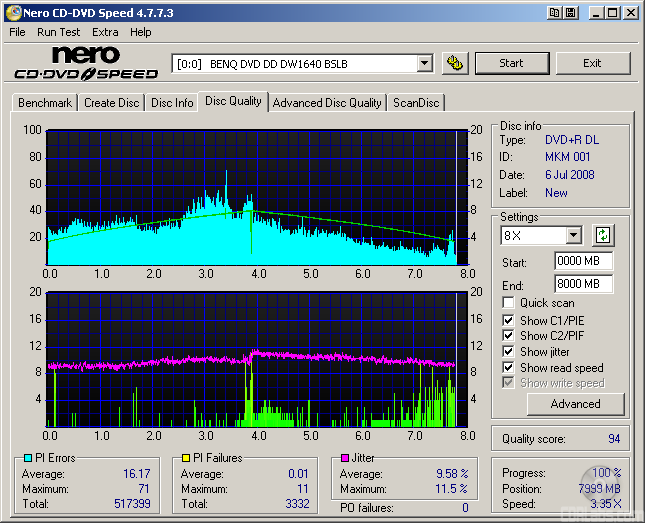Toggle the Show jitter checkbox
The height and width of the screenshot is (523, 645).
[x=509, y=352]
